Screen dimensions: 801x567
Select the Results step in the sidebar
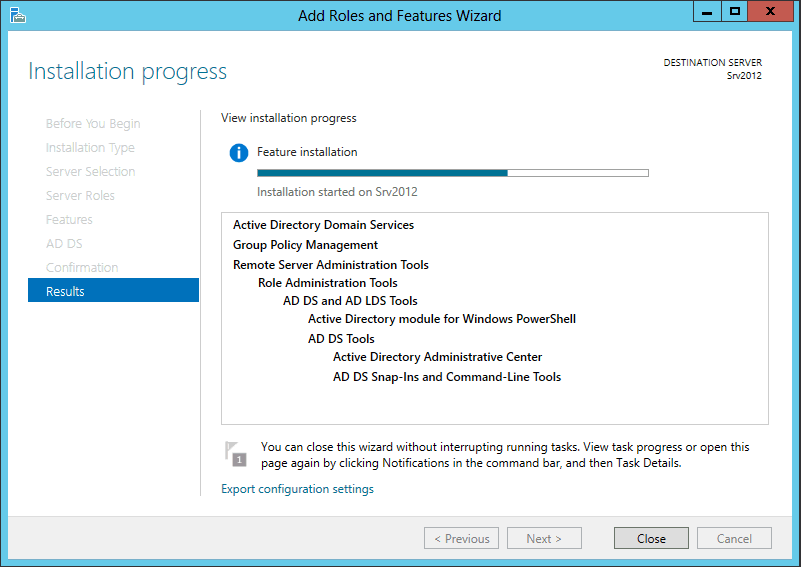pyautogui.click(x=113, y=290)
